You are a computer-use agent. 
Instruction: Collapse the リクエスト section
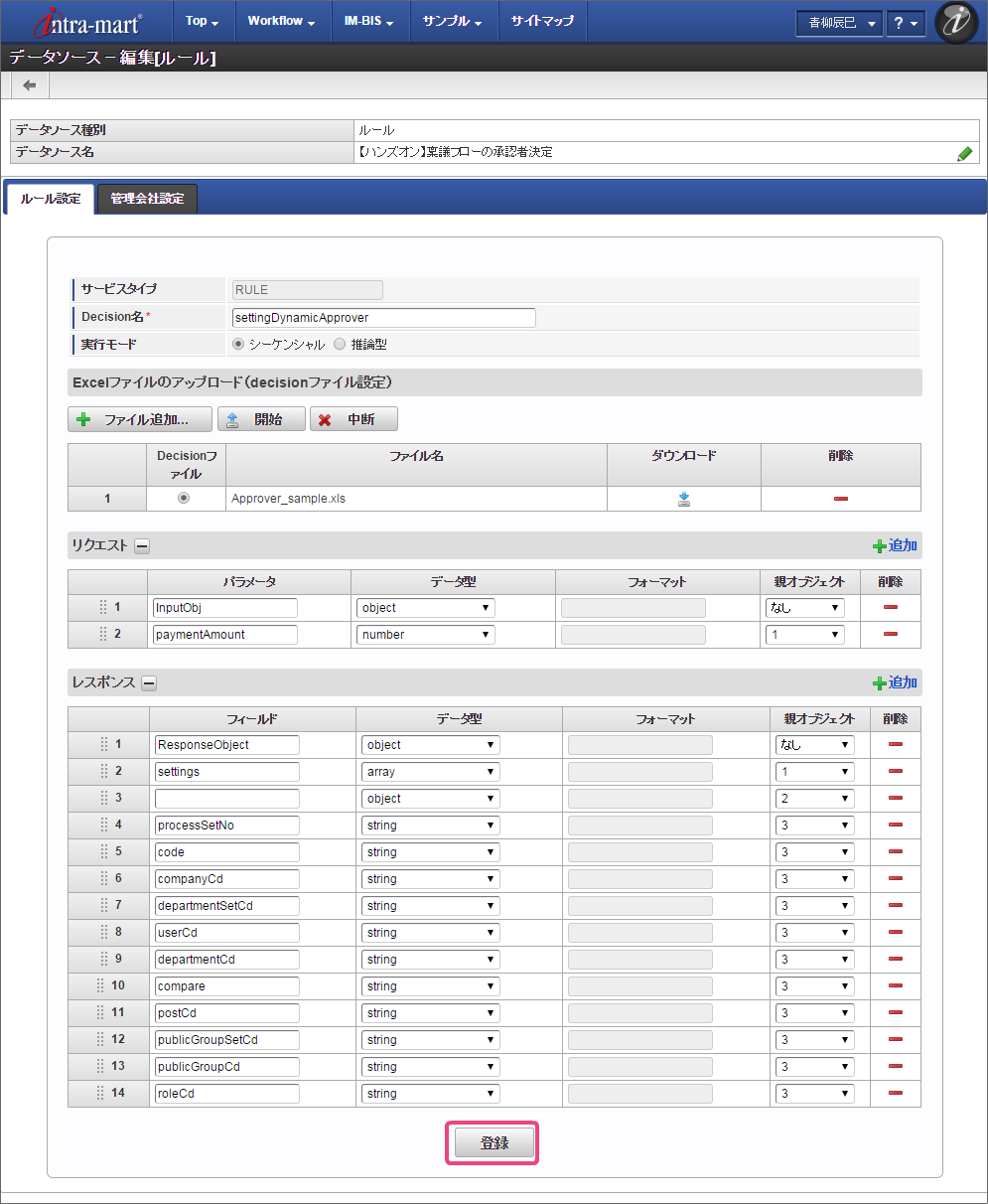pyautogui.click(x=143, y=545)
